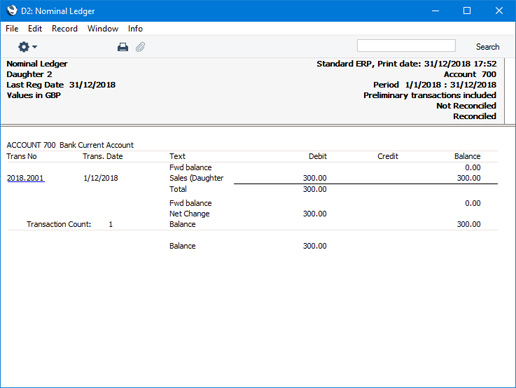Open the Window menu
This screenshot has height=388, width=516.
click(x=103, y=29)
